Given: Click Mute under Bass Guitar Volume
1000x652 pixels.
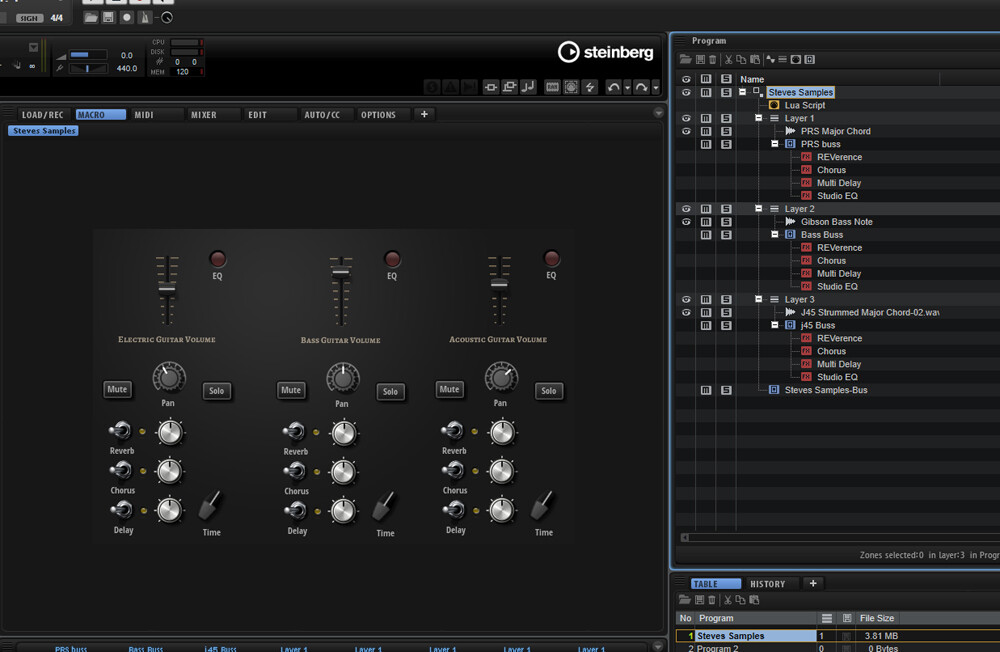Looking at the screenshot, I should click(x=291, y=390).
